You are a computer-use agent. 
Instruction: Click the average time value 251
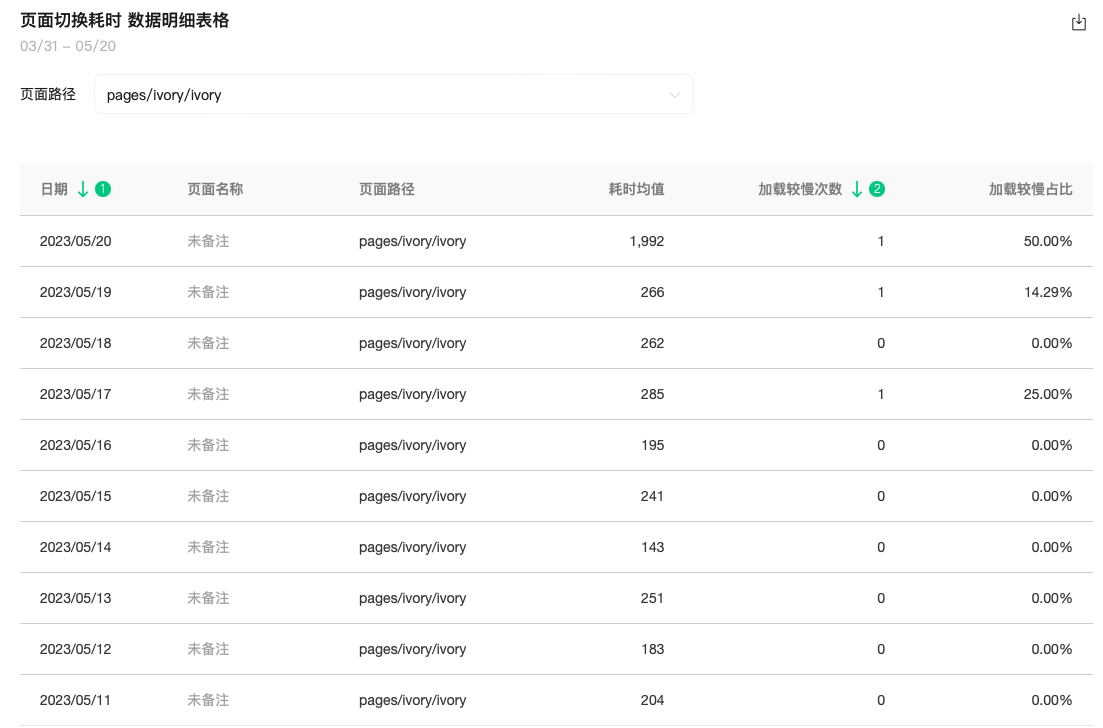(x=652, y=599)
